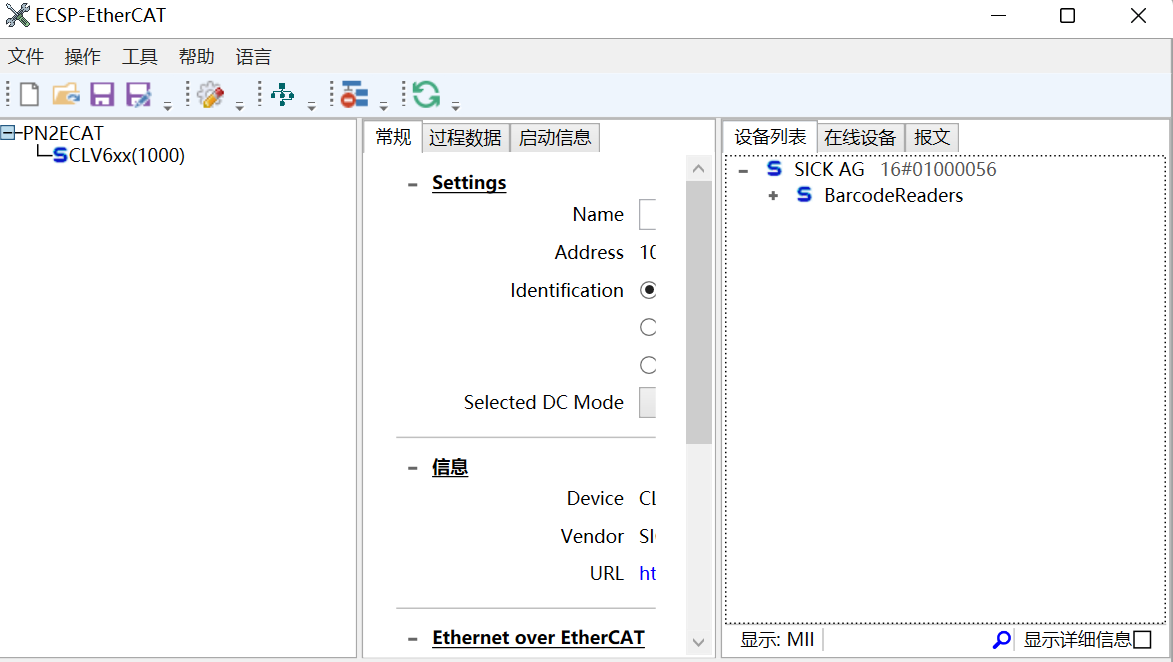This screenshot has width=1173, height=662.
Task: Click the Save floppy disk icon
Action: coord(102,95)
